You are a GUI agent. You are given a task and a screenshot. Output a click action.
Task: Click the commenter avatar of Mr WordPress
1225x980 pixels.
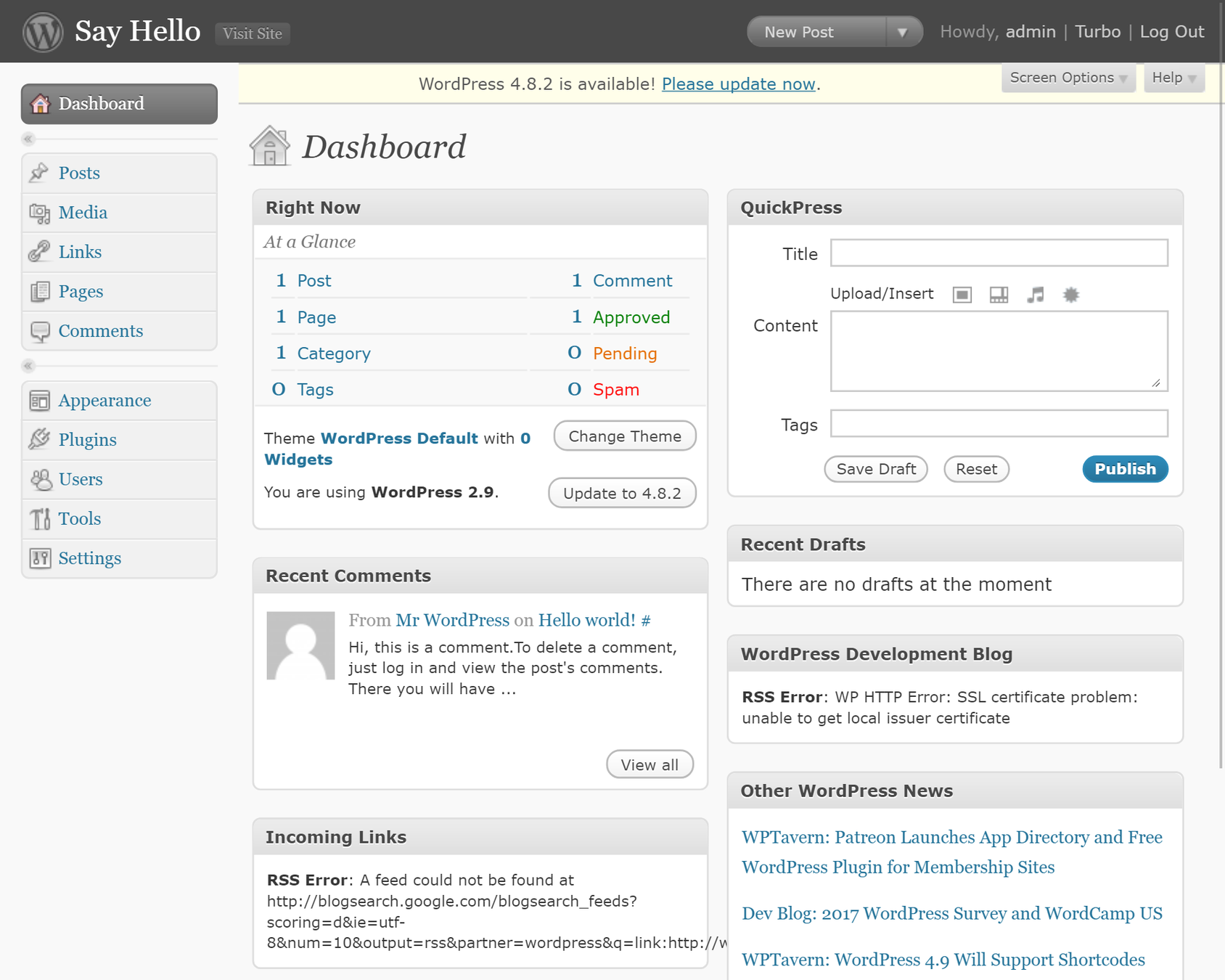click(300, 645)
